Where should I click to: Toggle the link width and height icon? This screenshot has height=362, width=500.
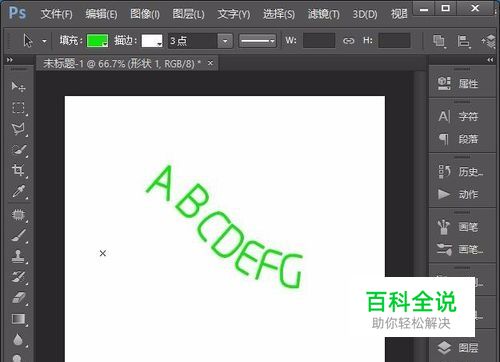(349, 41)
